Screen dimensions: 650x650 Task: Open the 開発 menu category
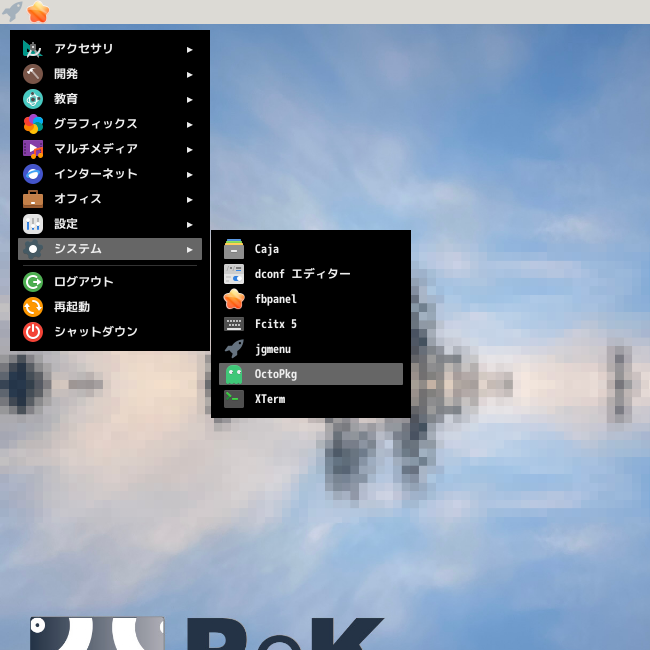click(110, 74)
